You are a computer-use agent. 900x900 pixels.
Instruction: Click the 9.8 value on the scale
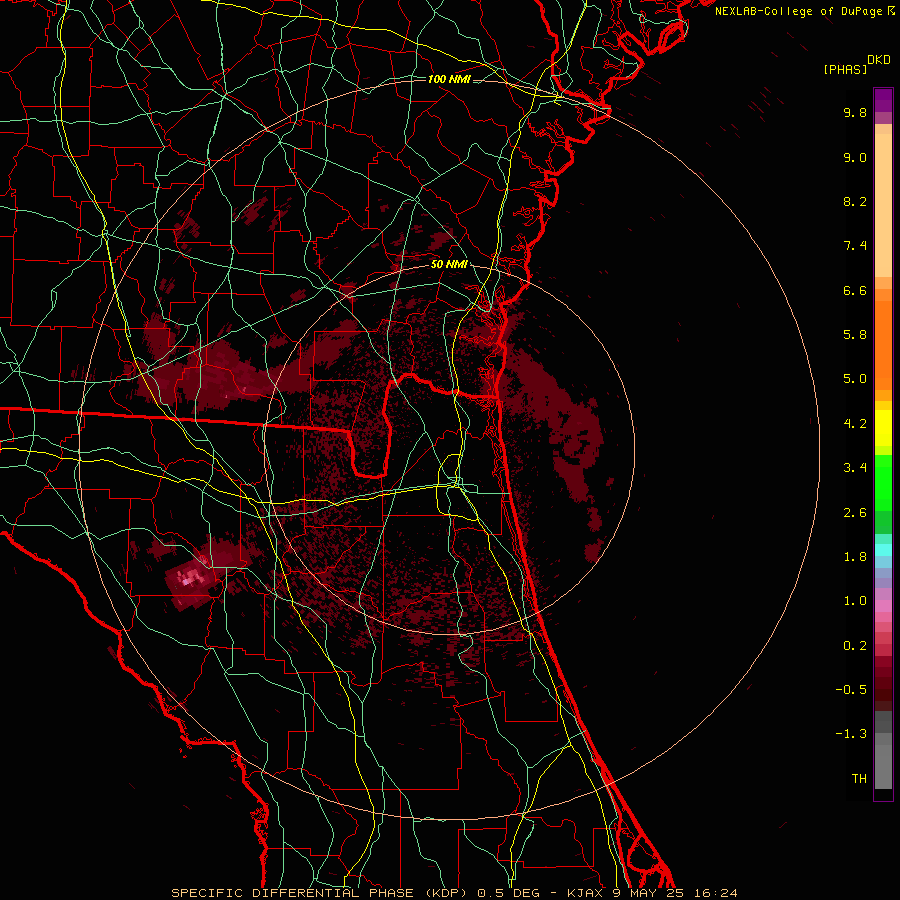855,112
